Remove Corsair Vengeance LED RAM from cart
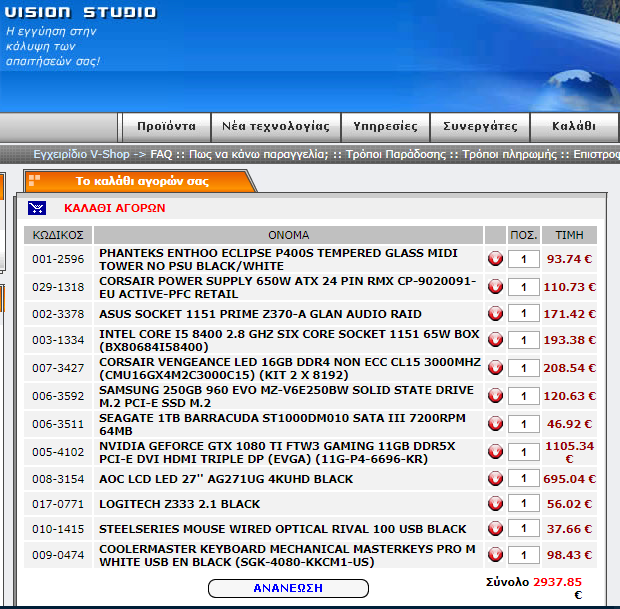 click(495, 368)
